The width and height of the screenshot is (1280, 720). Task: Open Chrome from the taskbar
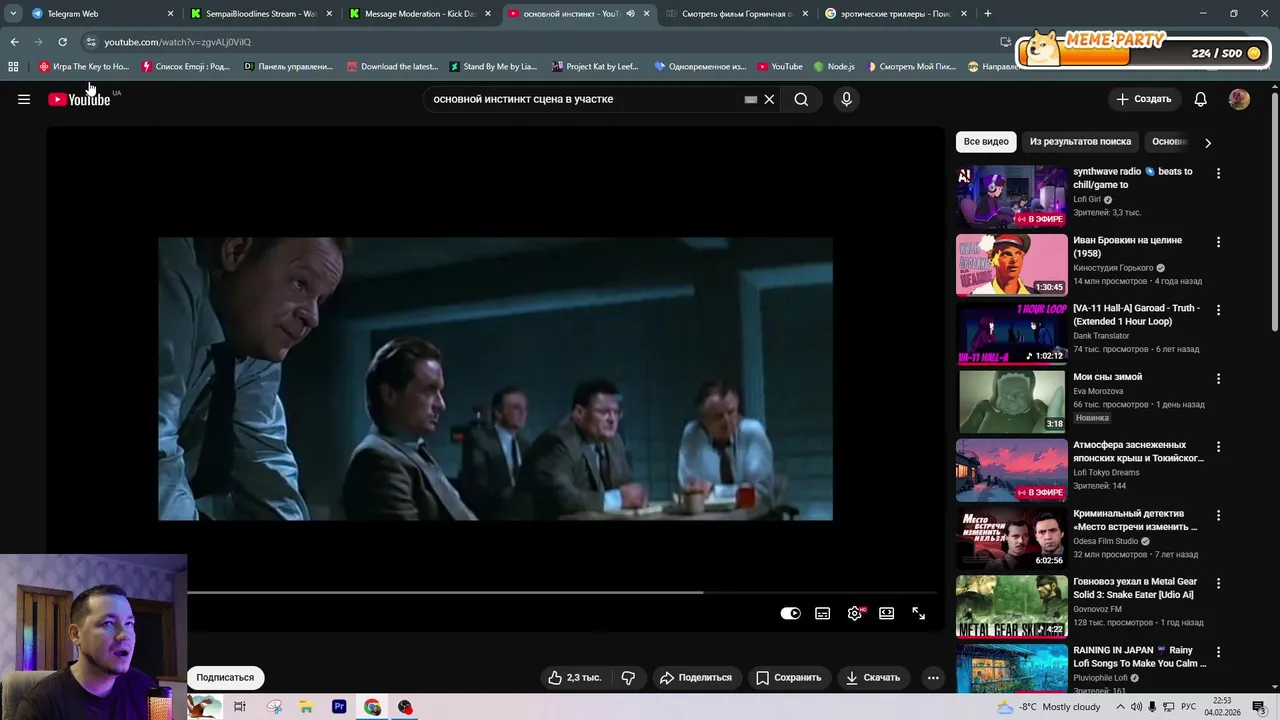pos(372,707)
